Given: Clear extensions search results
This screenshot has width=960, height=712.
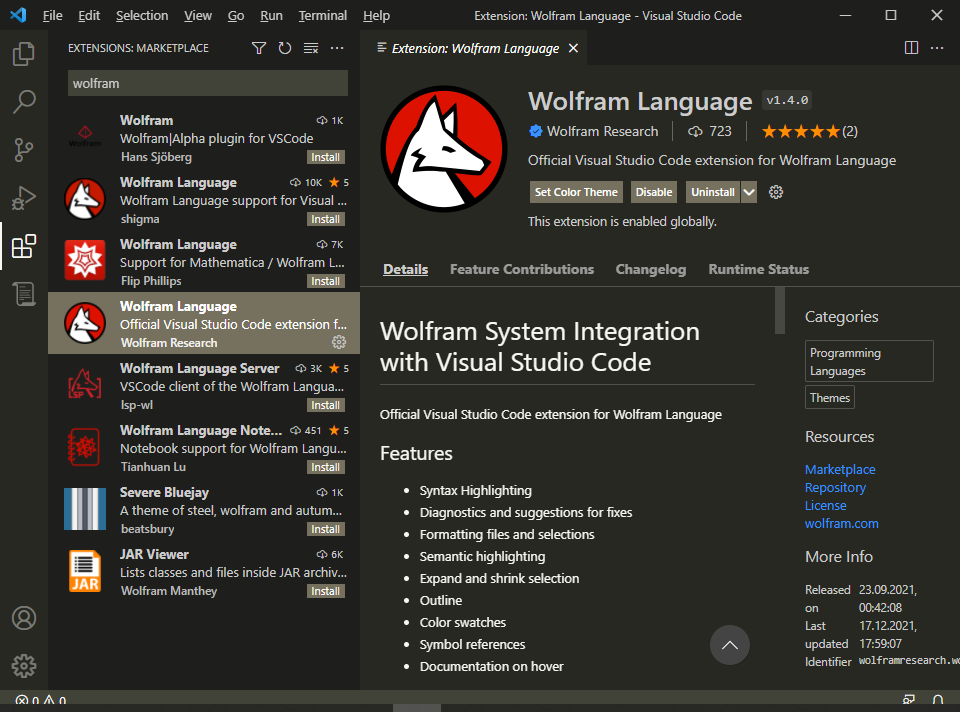Looking at the screenshot, I should pos(311,48).
